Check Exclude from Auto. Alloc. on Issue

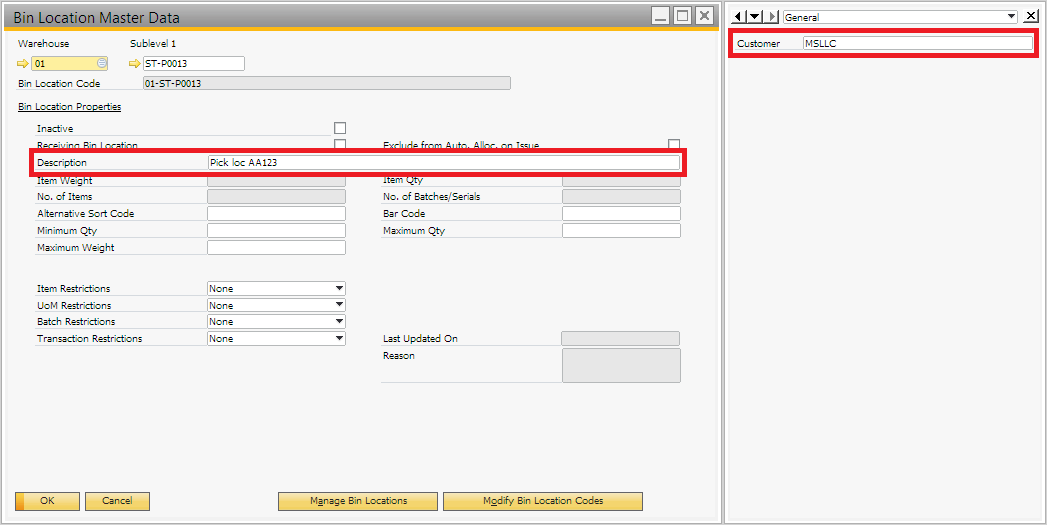click(674, 144)
